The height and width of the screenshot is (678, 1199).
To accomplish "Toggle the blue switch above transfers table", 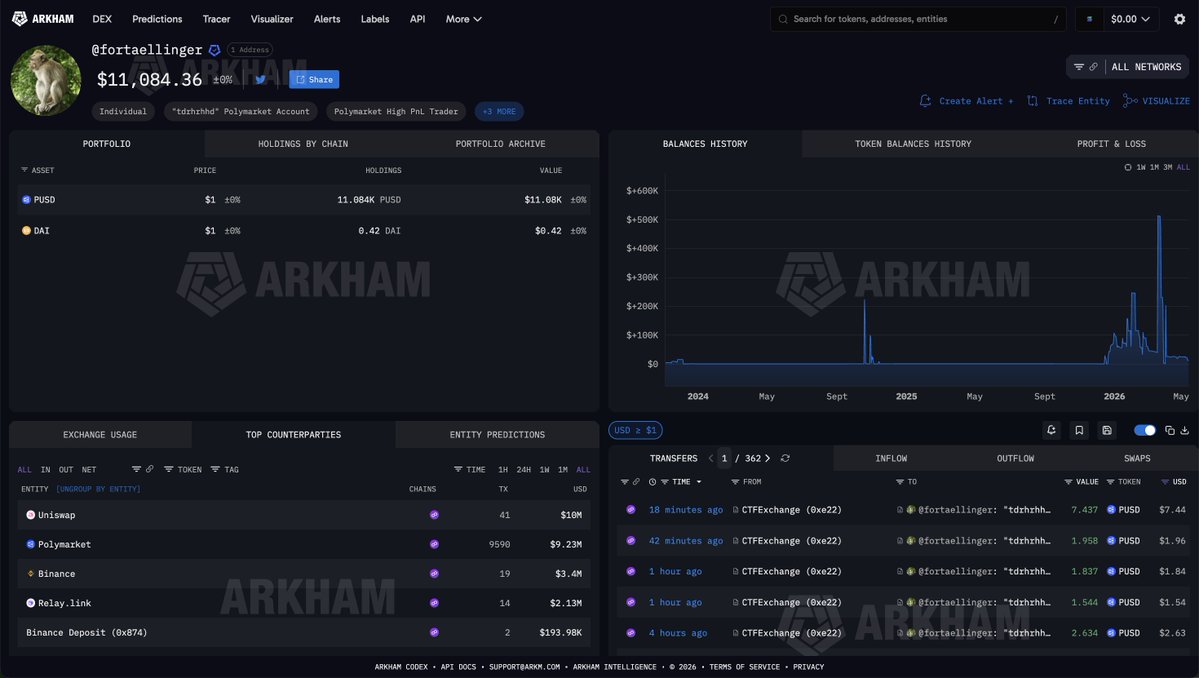I will coord(1145,430).
